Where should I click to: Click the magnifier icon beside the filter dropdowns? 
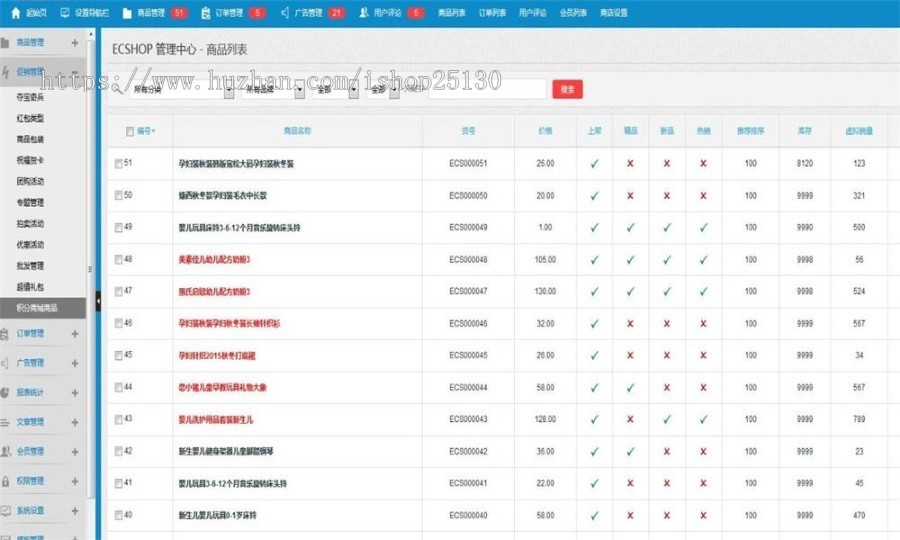coord(118,89)
